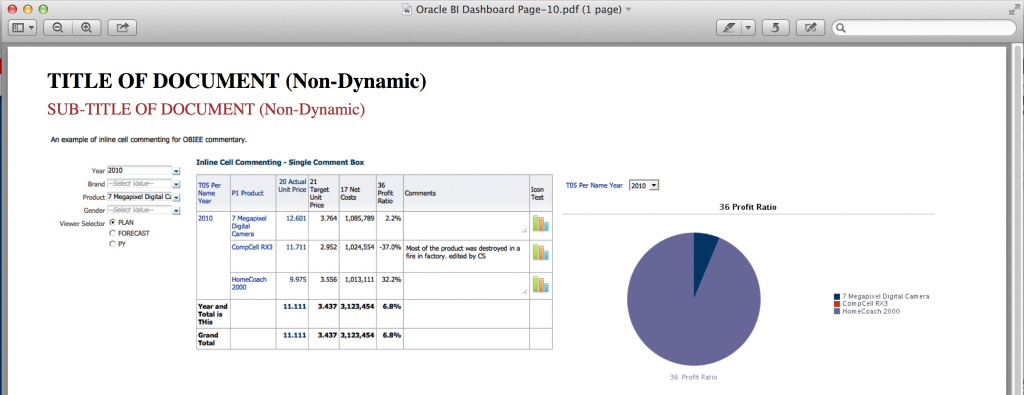The width and height of the screenshot is (1024, 395).
Task: Rotate the page with rotate button
Action: (775, 28)
